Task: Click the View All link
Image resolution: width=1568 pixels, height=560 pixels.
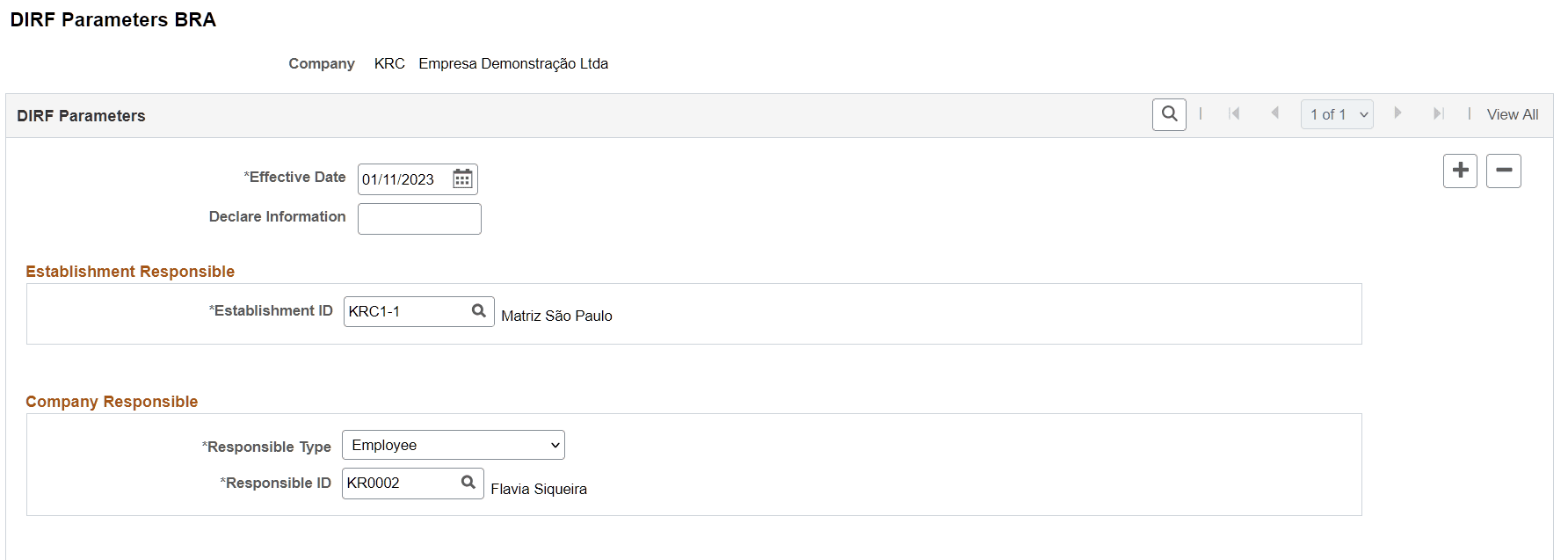Action: click(1513, 114)
